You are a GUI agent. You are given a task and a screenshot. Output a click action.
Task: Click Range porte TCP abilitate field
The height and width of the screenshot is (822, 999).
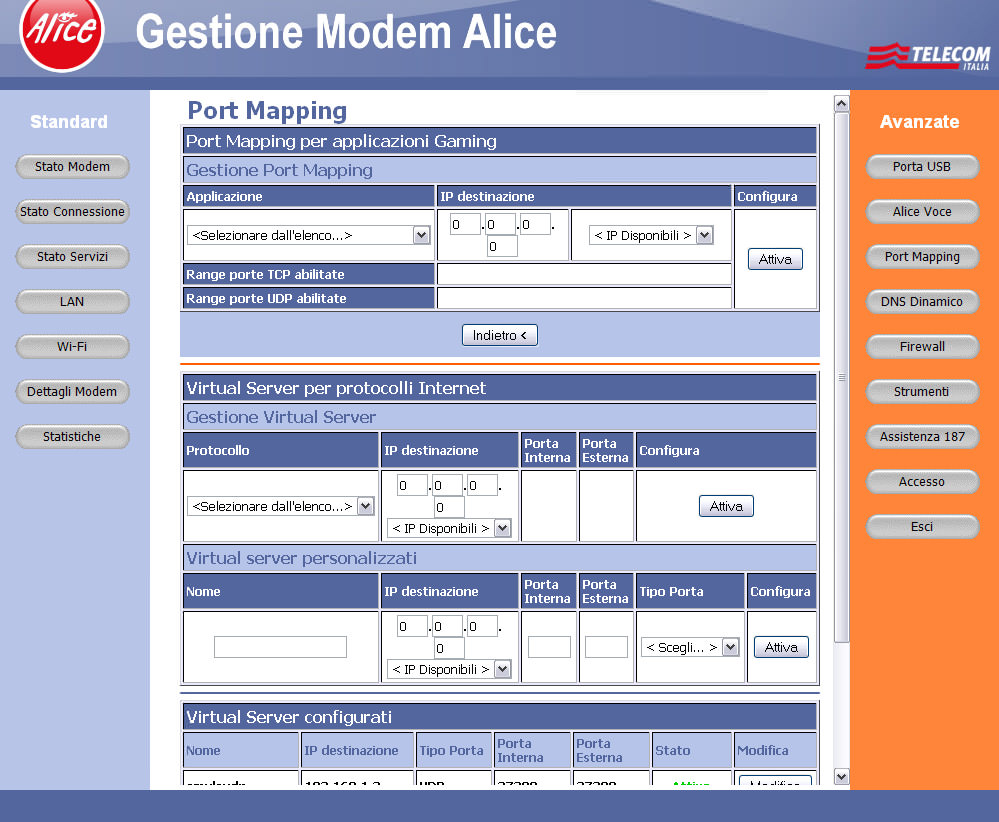point(584,274)
